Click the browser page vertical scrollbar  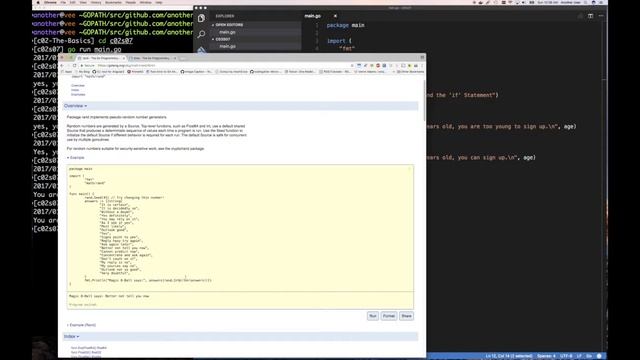[x=424, y=100]
